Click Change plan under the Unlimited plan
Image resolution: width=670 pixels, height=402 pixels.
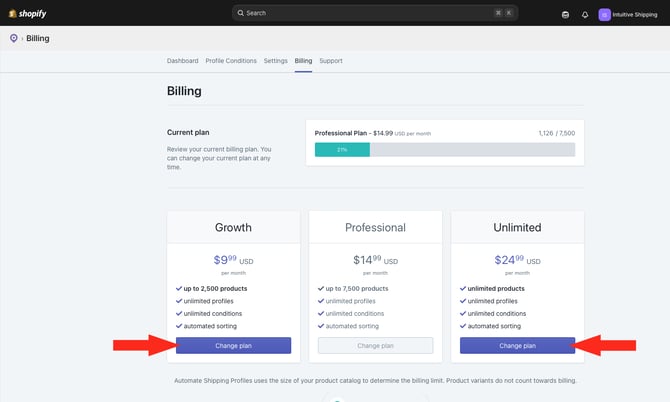pos(517,345)
